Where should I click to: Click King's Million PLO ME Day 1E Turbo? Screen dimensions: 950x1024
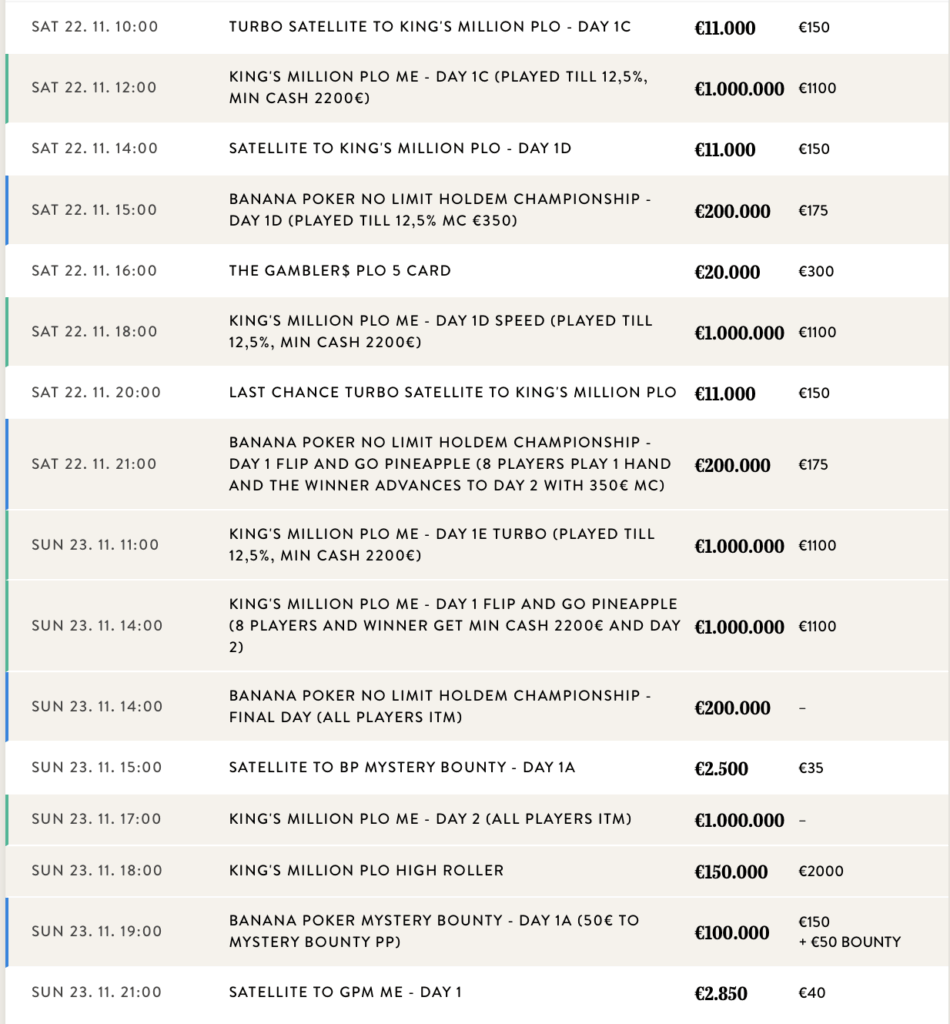point(442,545)
